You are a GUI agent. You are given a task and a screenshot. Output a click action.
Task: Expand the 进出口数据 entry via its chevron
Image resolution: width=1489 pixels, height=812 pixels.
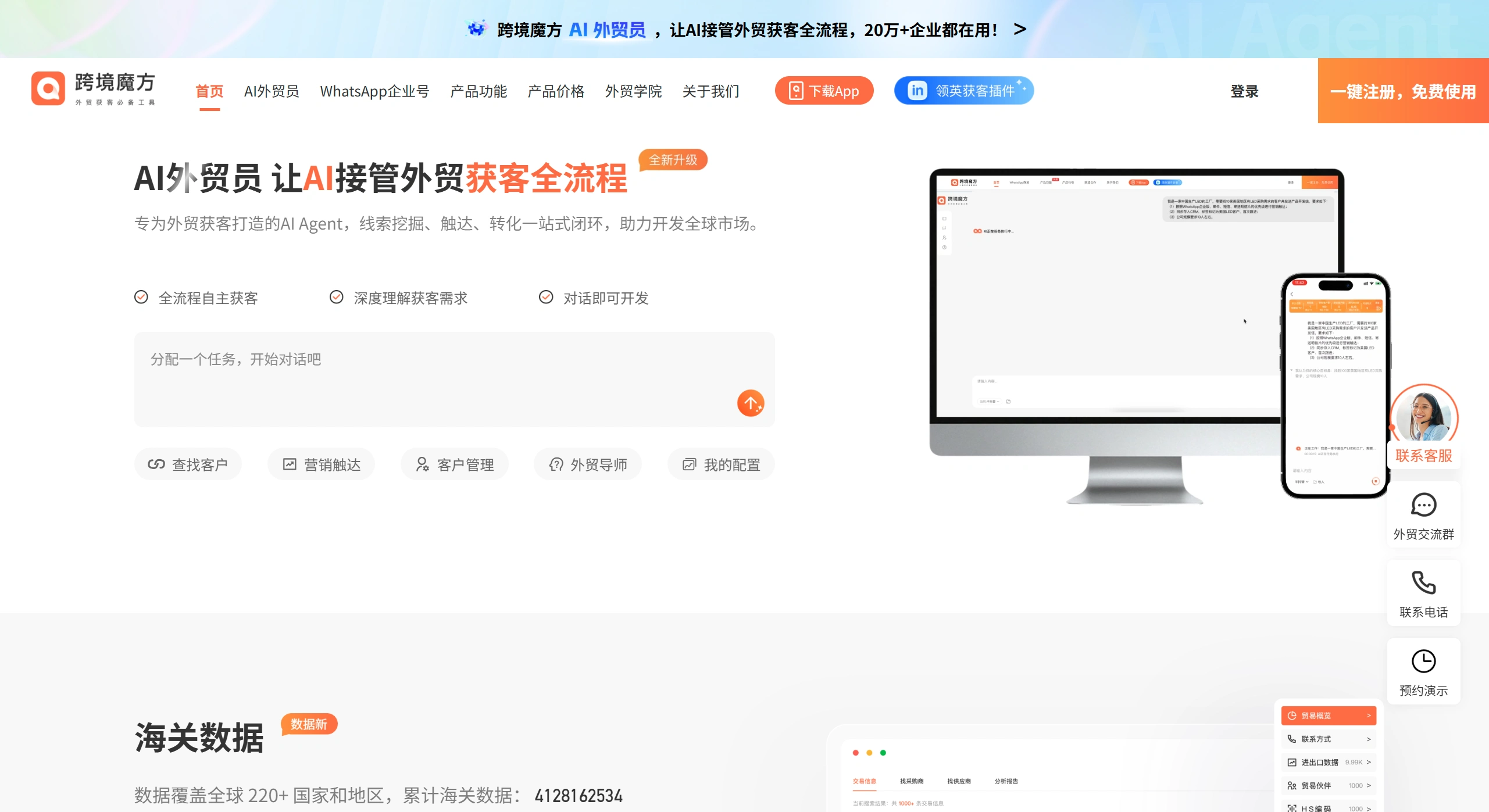(1369, 762)
